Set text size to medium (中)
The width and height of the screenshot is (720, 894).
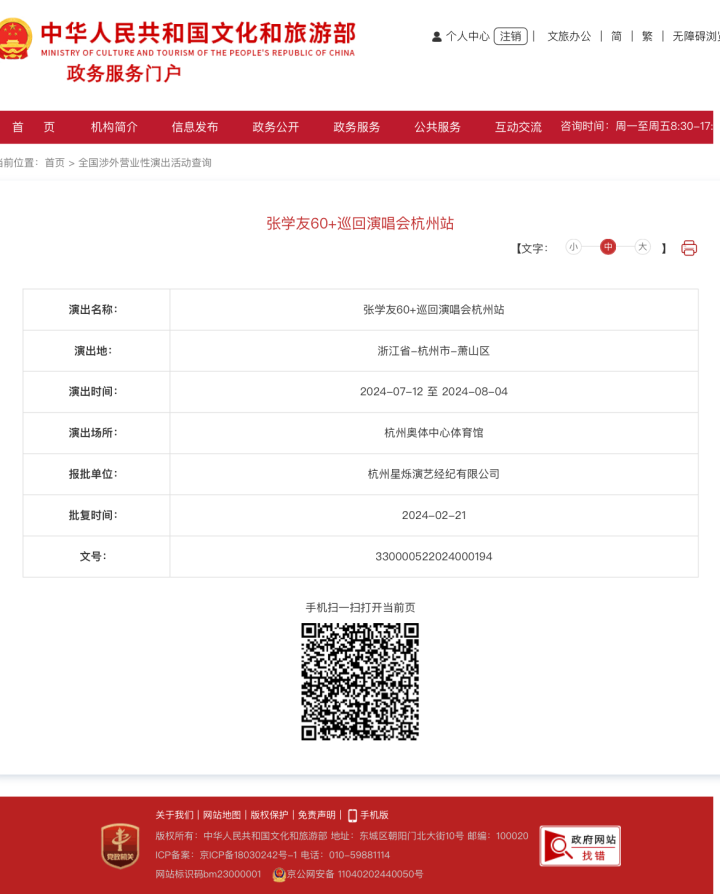(x=608, y=247)
